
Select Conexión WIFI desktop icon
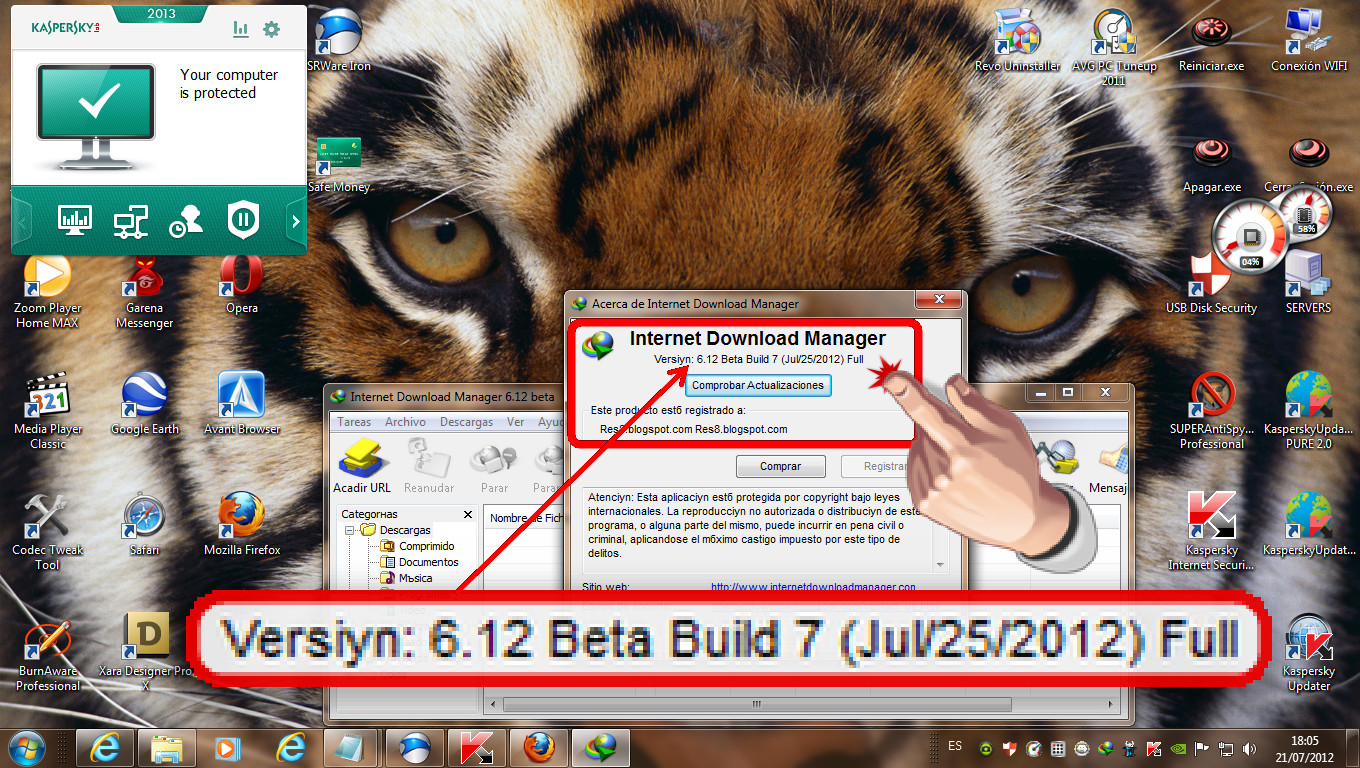(x=1308, y=40)
